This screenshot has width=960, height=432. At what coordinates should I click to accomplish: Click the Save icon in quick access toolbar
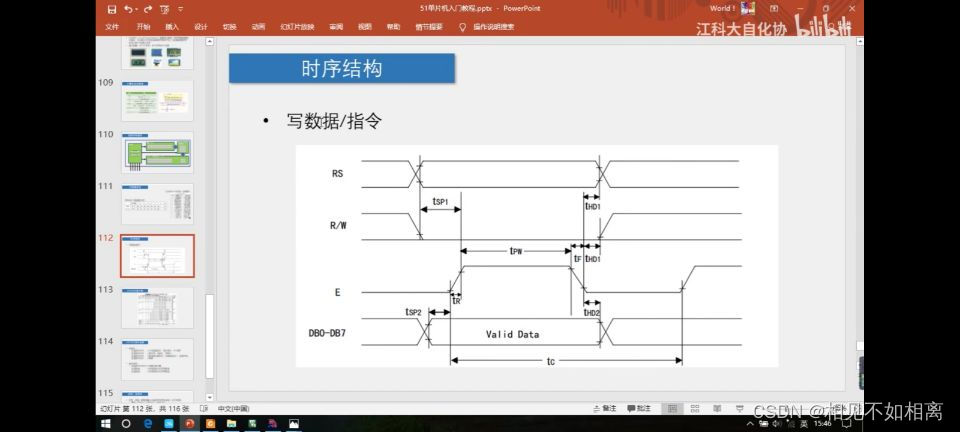point(111,9)
